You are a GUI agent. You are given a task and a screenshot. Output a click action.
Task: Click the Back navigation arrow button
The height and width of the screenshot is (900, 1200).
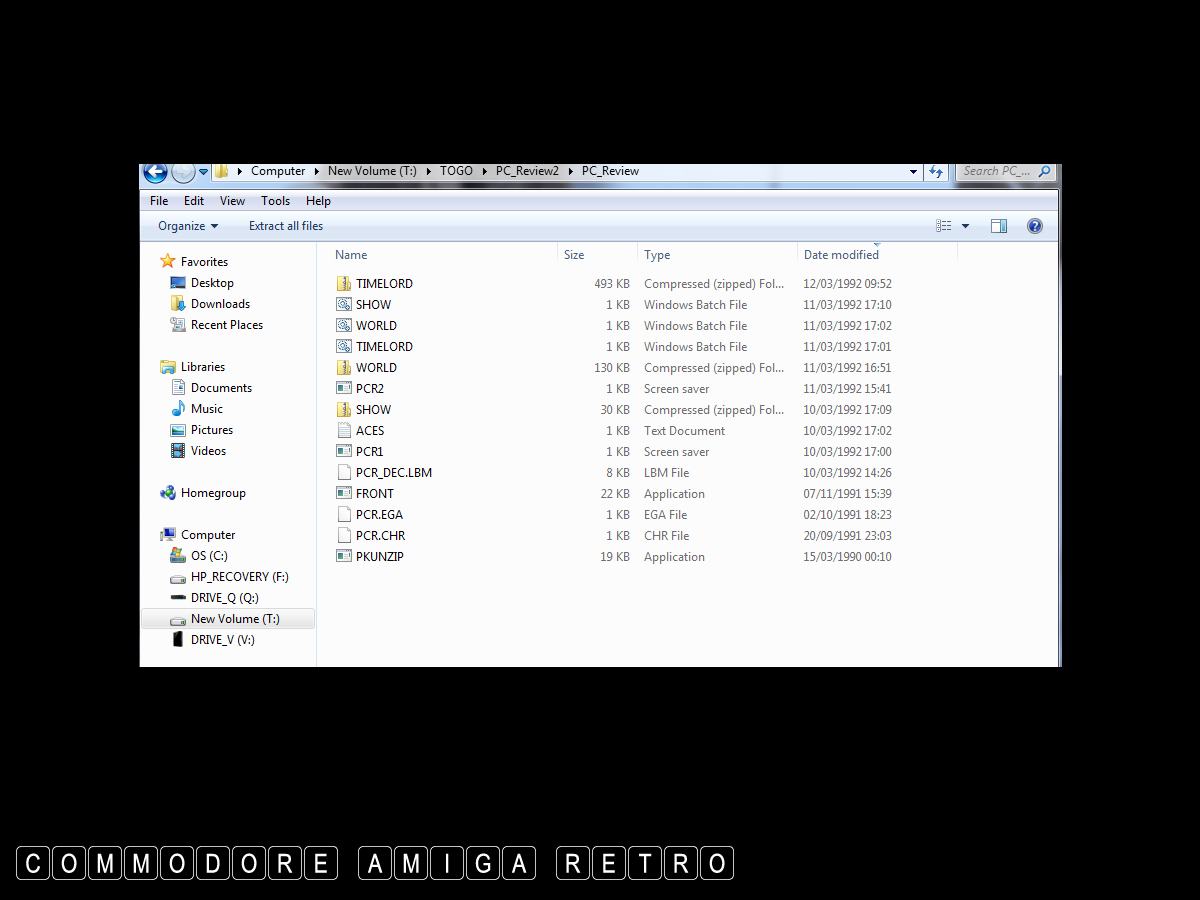[x=155, y=172]
